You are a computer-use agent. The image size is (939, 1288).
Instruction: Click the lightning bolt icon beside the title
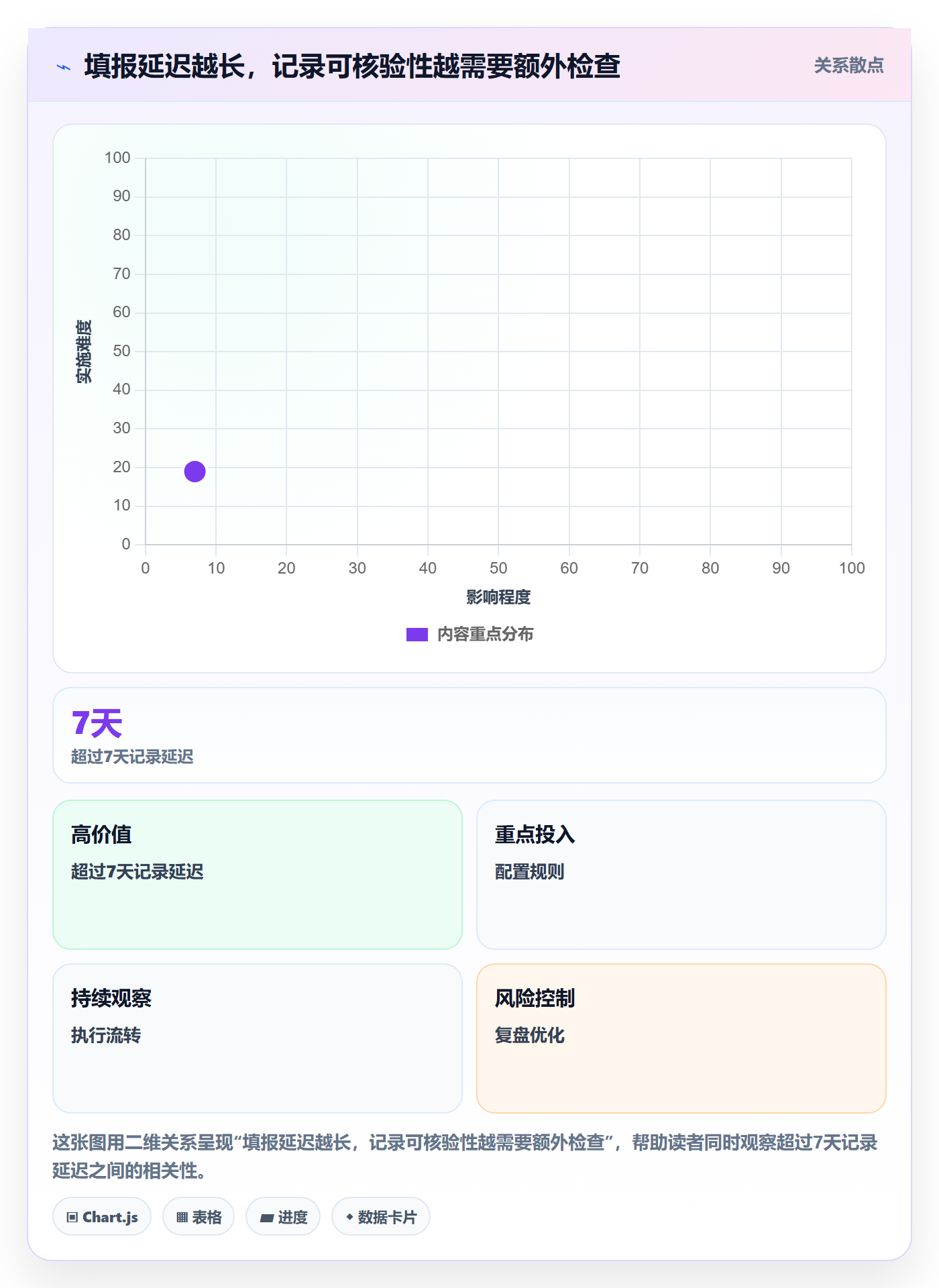[64, 67]
